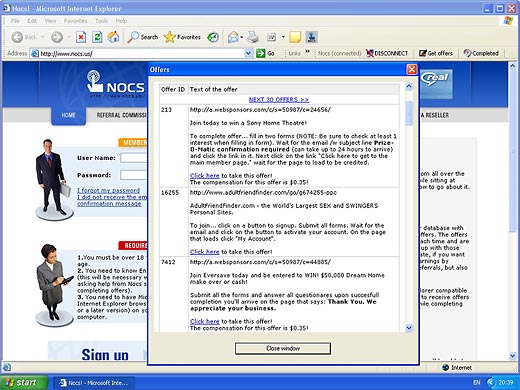Open the address bar dropdown arrow
The image size is (520, 390).
click(248, 53)
